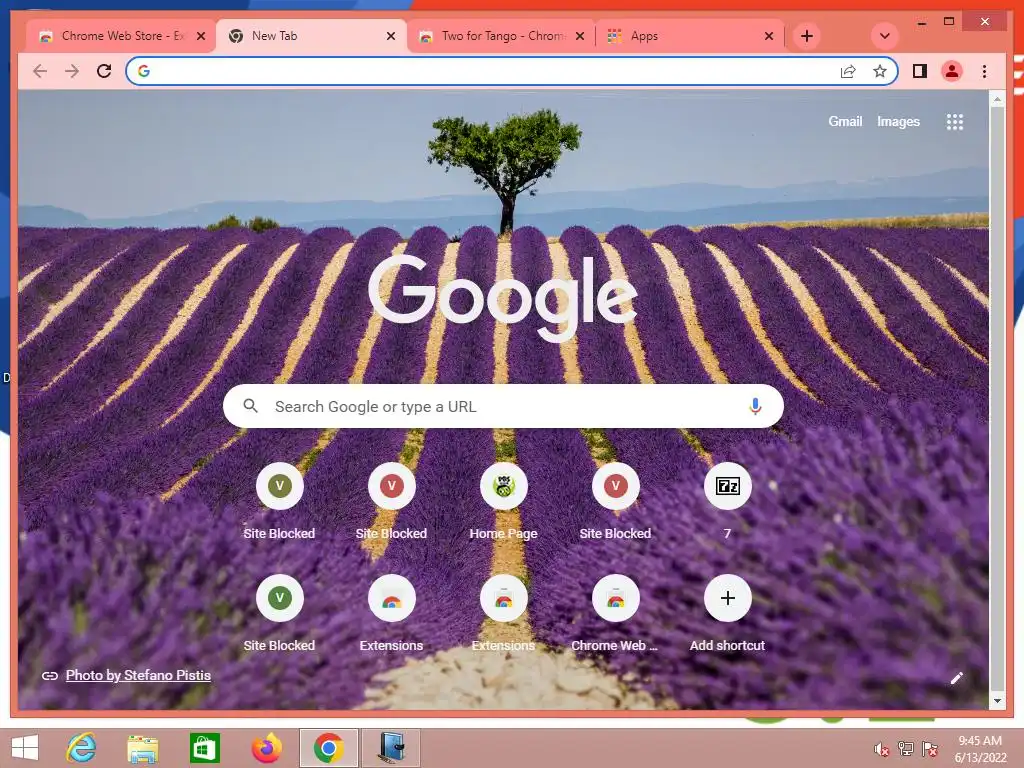Click the page scrollbar down arrow

pyautogui.click(x=997, y=701)
